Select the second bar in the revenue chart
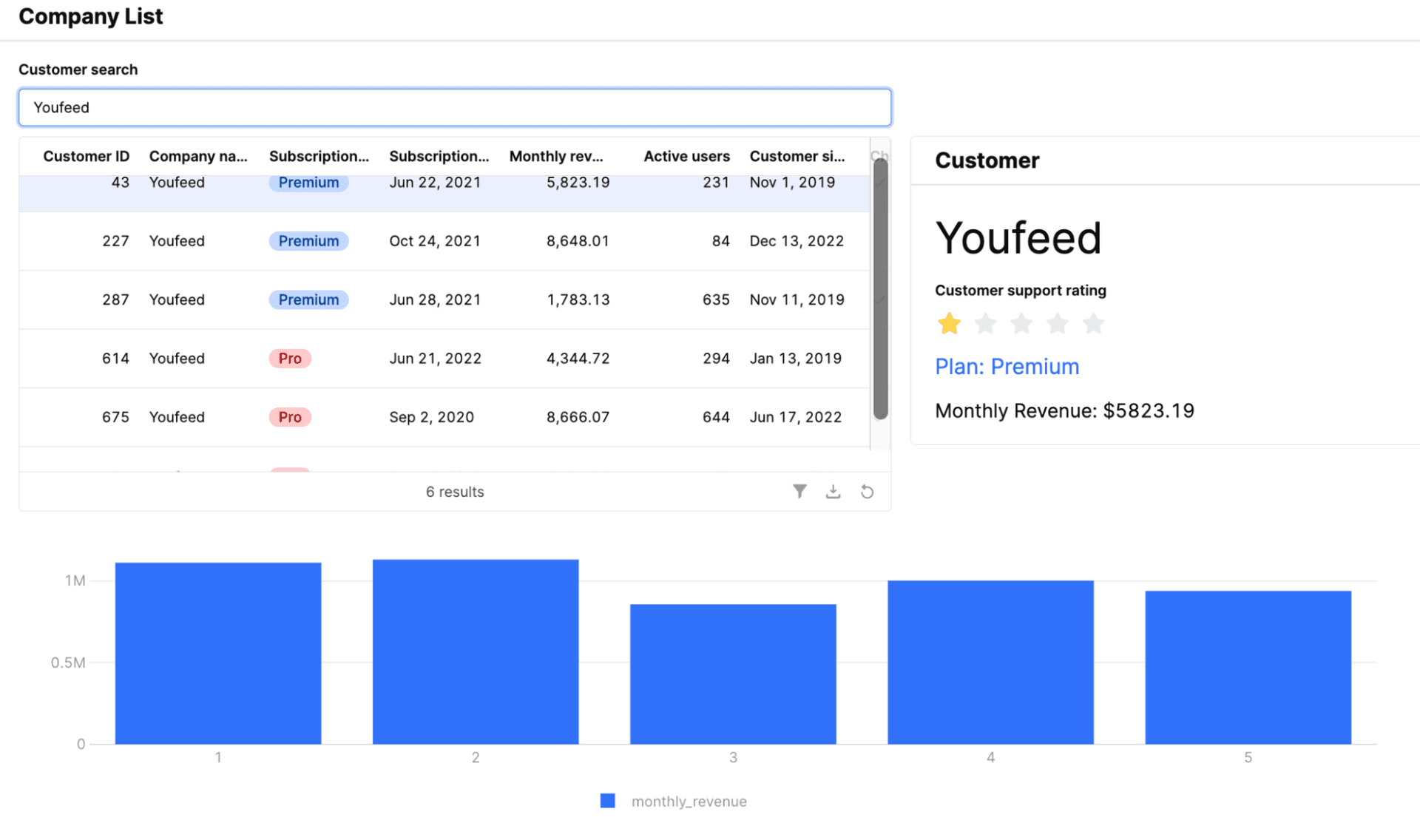1420x840 pixels. click(475, 651)
